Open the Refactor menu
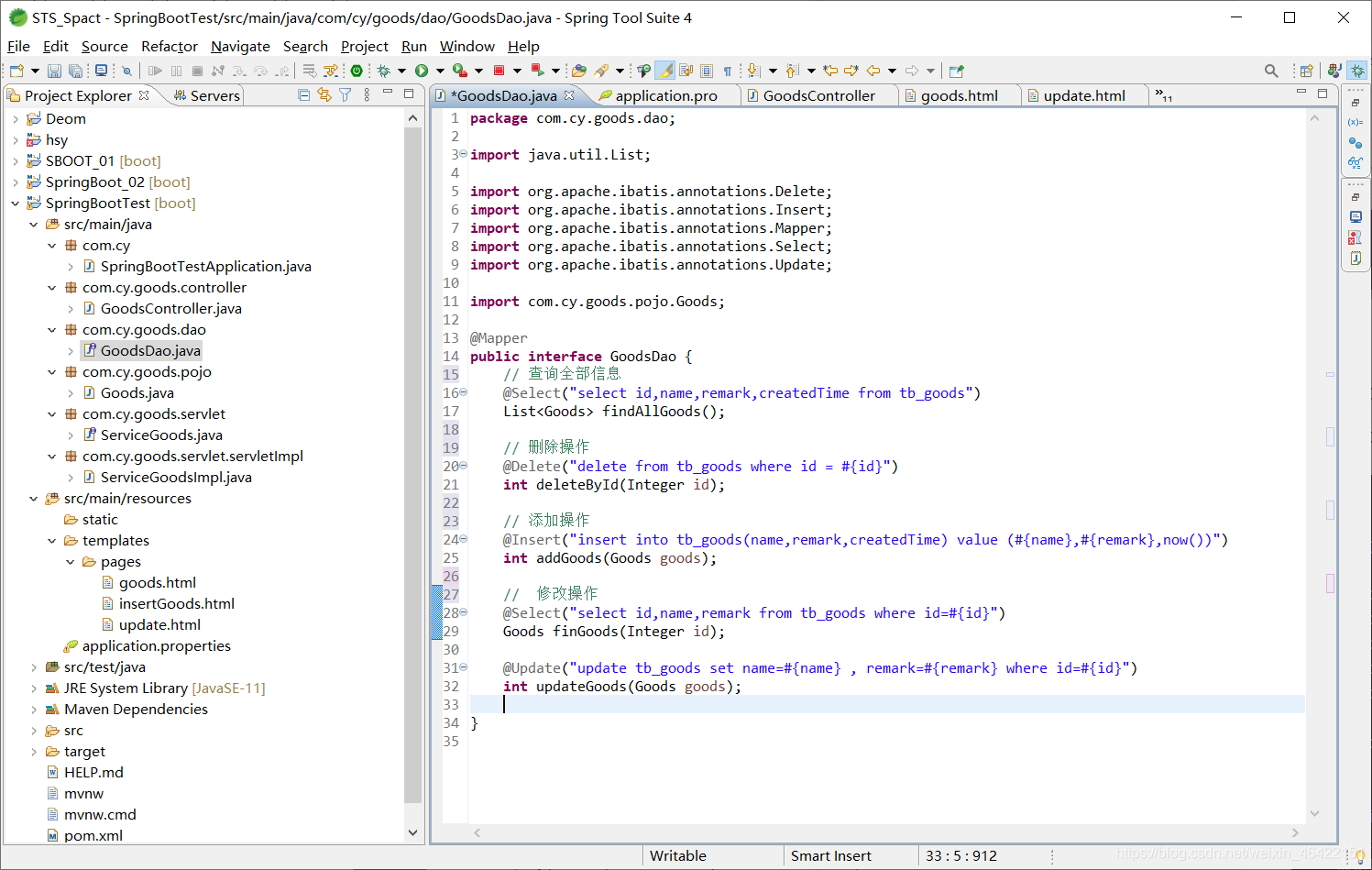This screenshot has height=870, width=1372. click(x=169, y=46)
